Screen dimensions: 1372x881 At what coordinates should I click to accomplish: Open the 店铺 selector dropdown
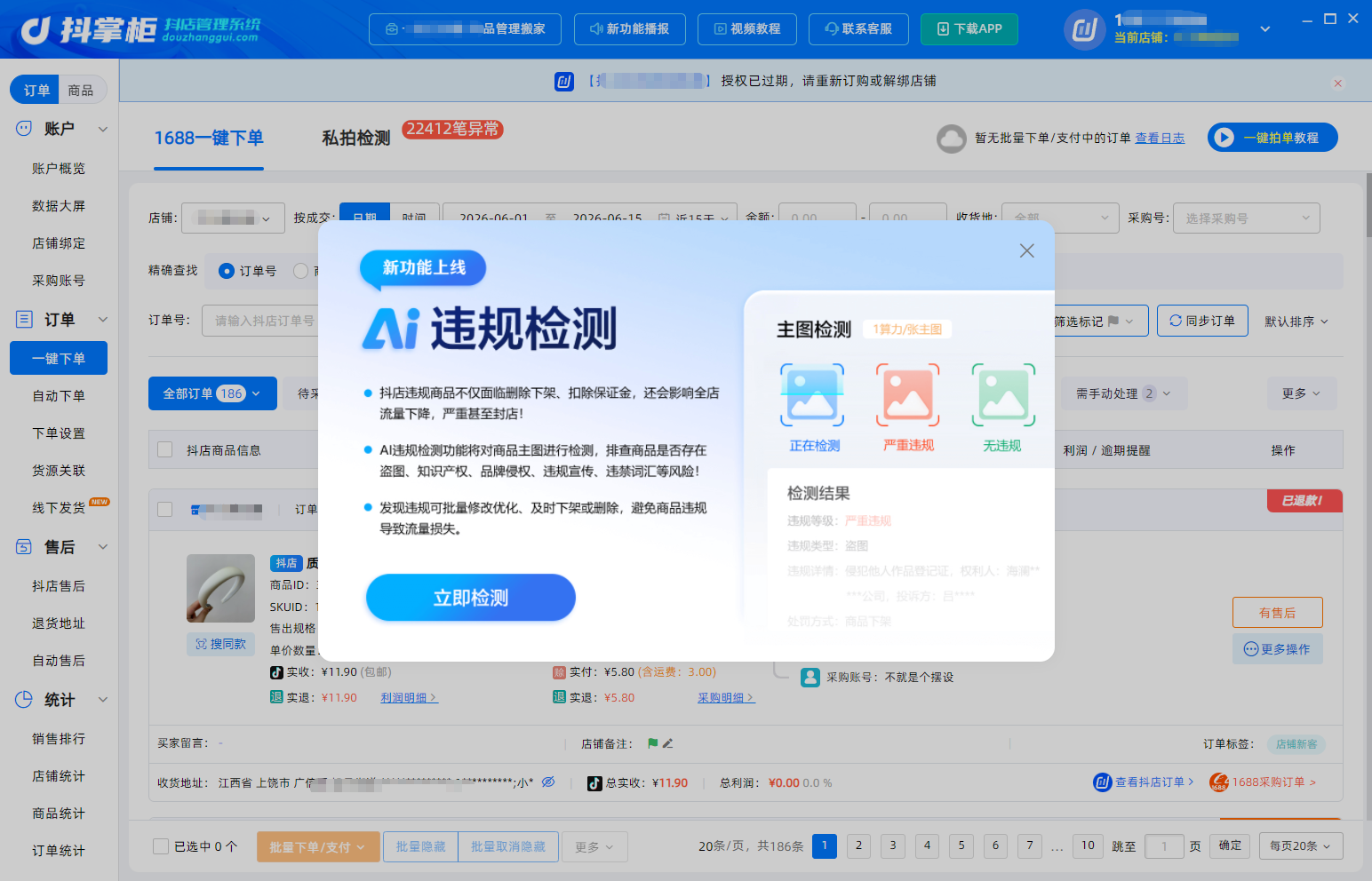pyautogui.click(x=233, y=218)
